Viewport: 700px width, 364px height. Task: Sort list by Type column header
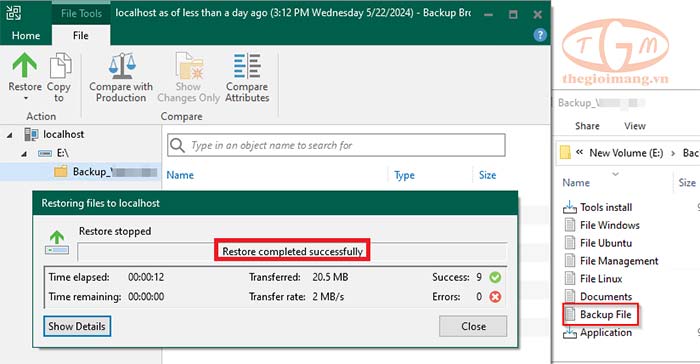(404, 175)
